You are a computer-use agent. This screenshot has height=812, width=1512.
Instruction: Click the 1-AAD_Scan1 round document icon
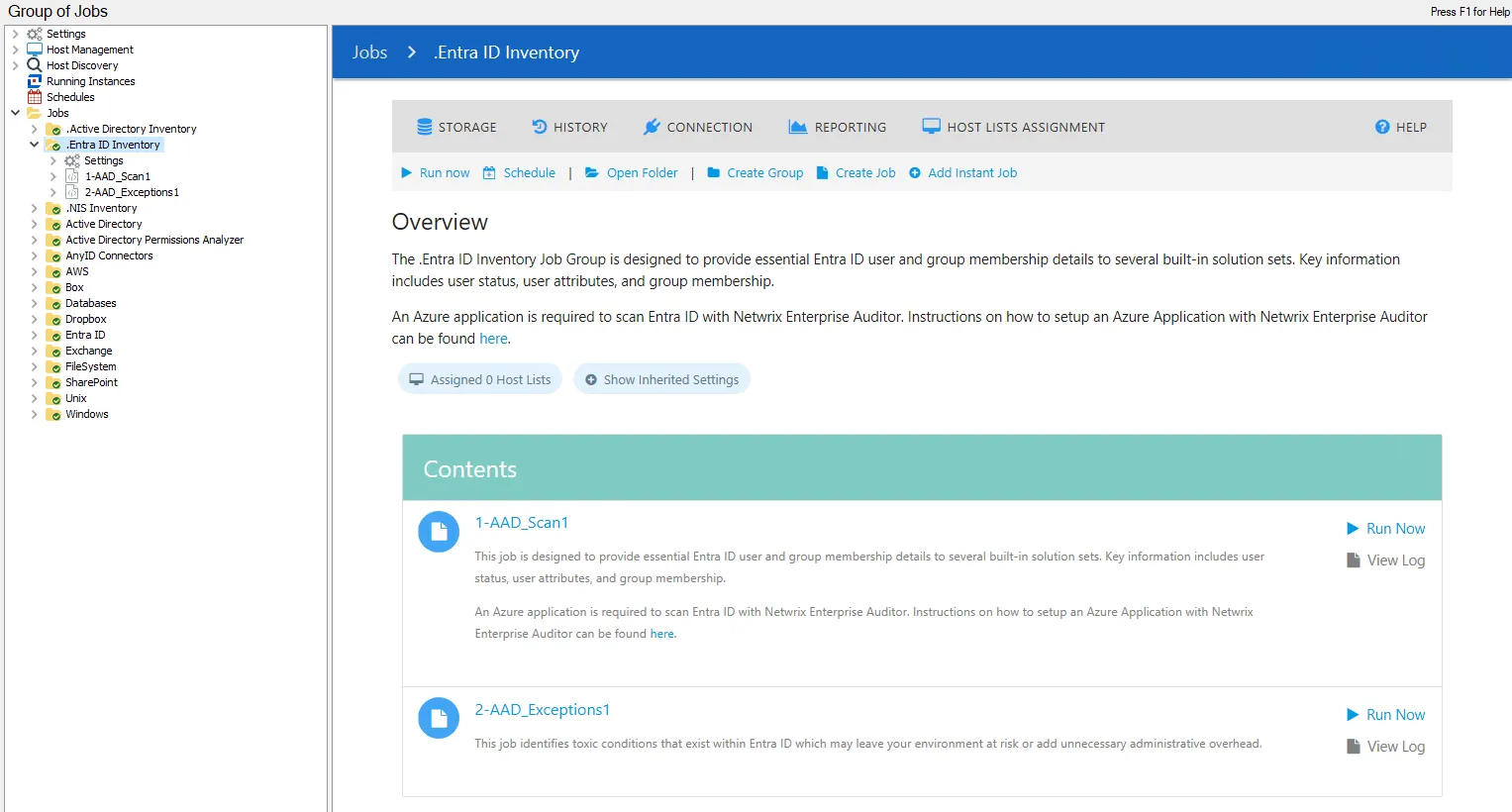[x=439, y=532]
